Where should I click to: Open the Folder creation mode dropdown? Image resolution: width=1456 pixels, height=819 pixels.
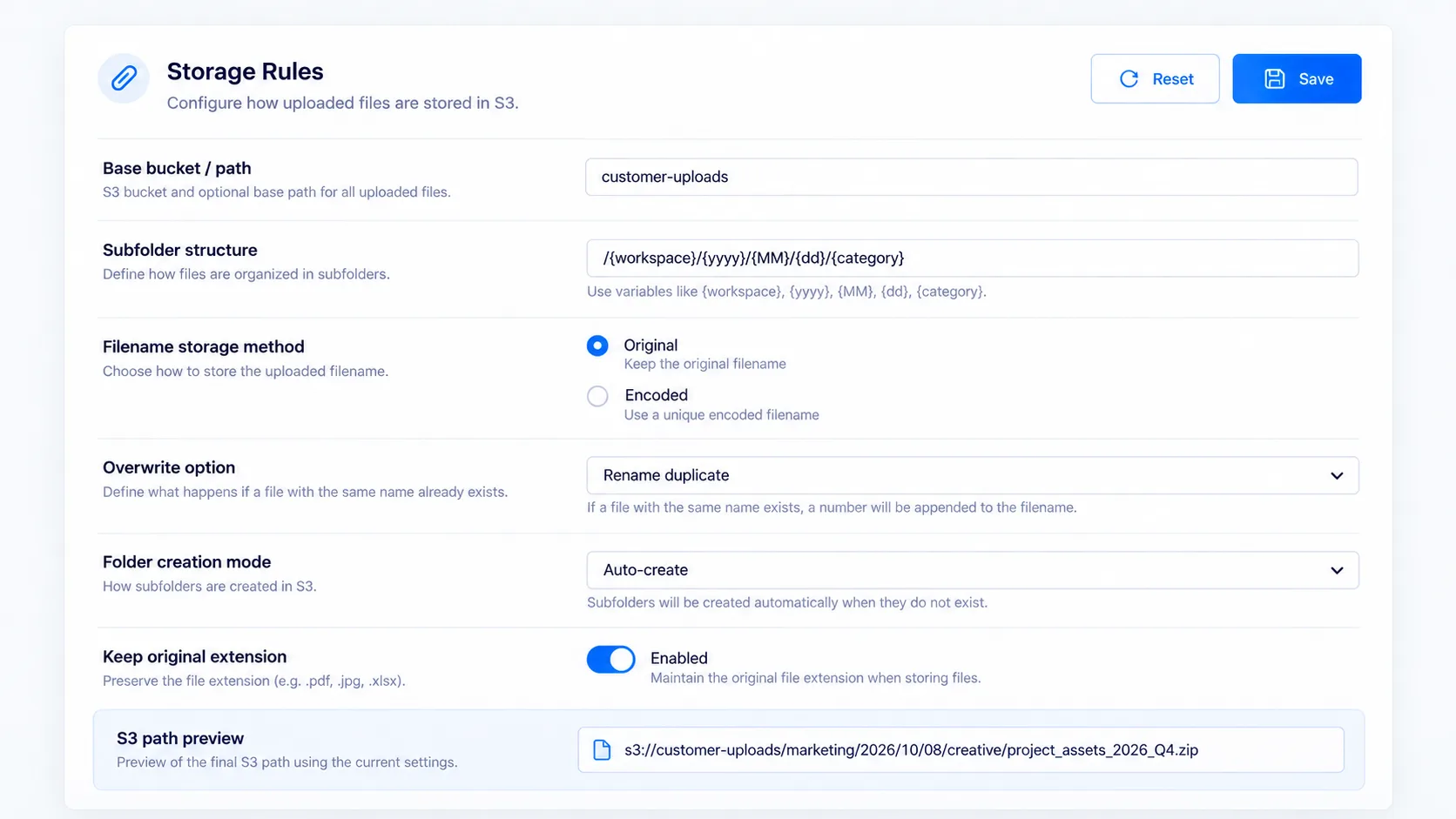coord(973,570)
